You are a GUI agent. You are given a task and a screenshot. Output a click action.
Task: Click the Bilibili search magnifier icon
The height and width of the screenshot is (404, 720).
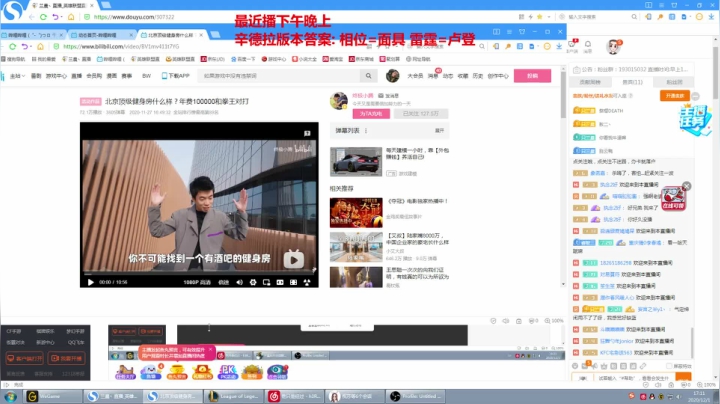[x=368, y=76]
